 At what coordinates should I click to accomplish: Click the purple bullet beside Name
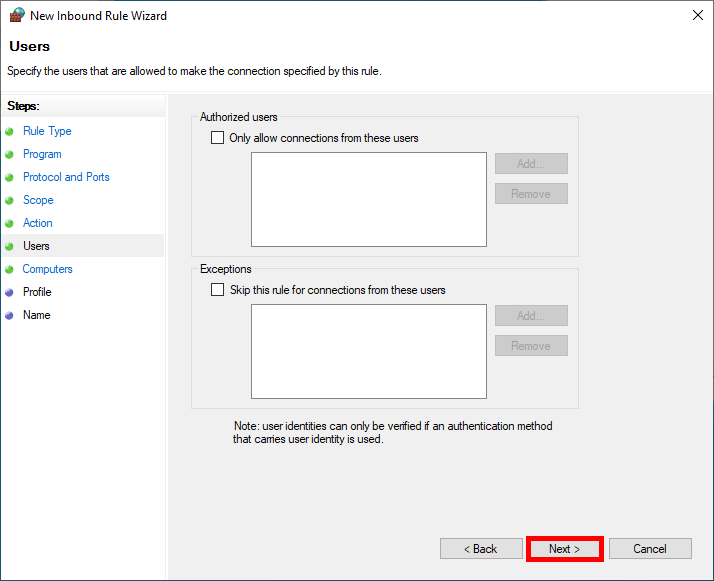[10, 316]
